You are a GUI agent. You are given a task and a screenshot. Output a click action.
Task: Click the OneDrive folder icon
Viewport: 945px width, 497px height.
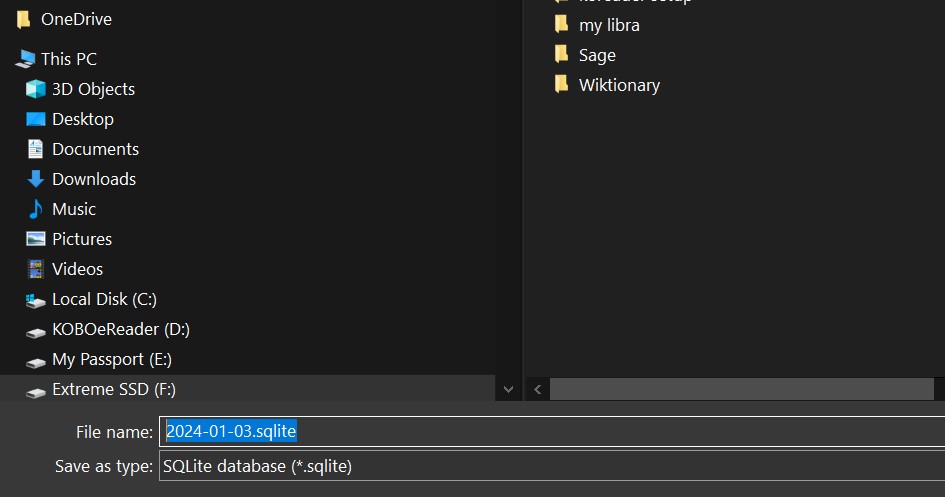[24, 19]
